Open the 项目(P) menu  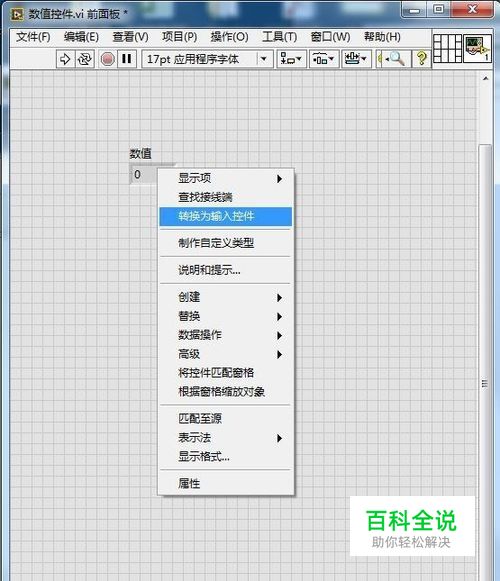tap(179, 37)
